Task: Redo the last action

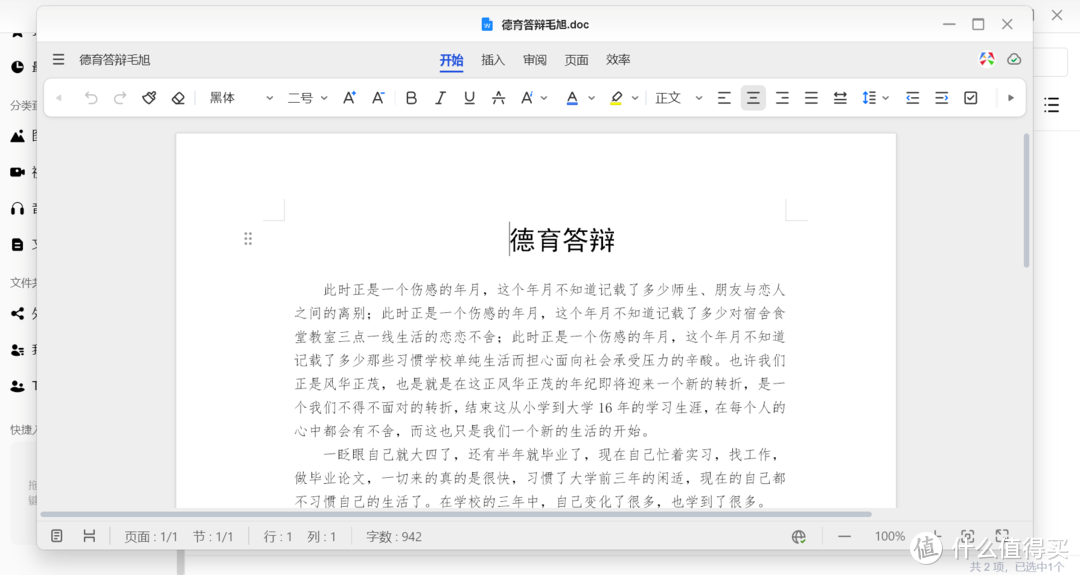Action: pyautogui.click(x=120, y=98)
